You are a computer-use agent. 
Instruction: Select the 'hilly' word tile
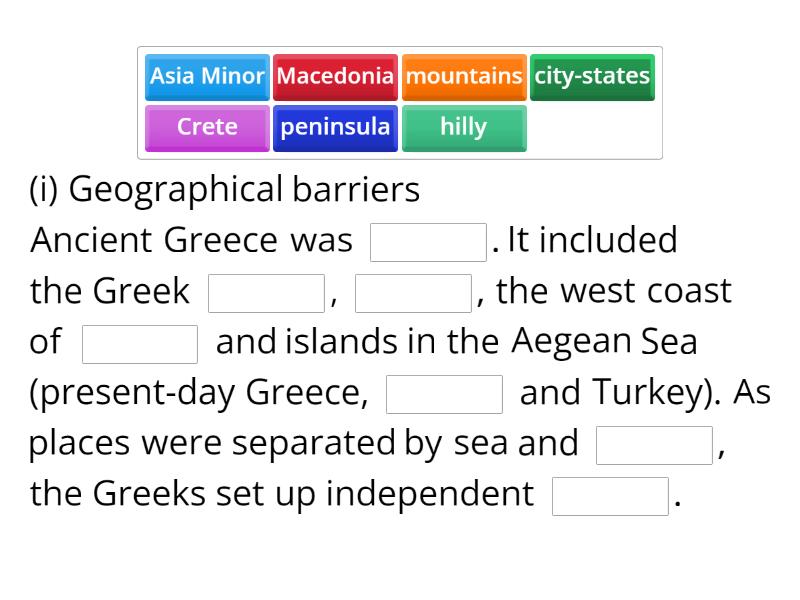tap(463, 127)
